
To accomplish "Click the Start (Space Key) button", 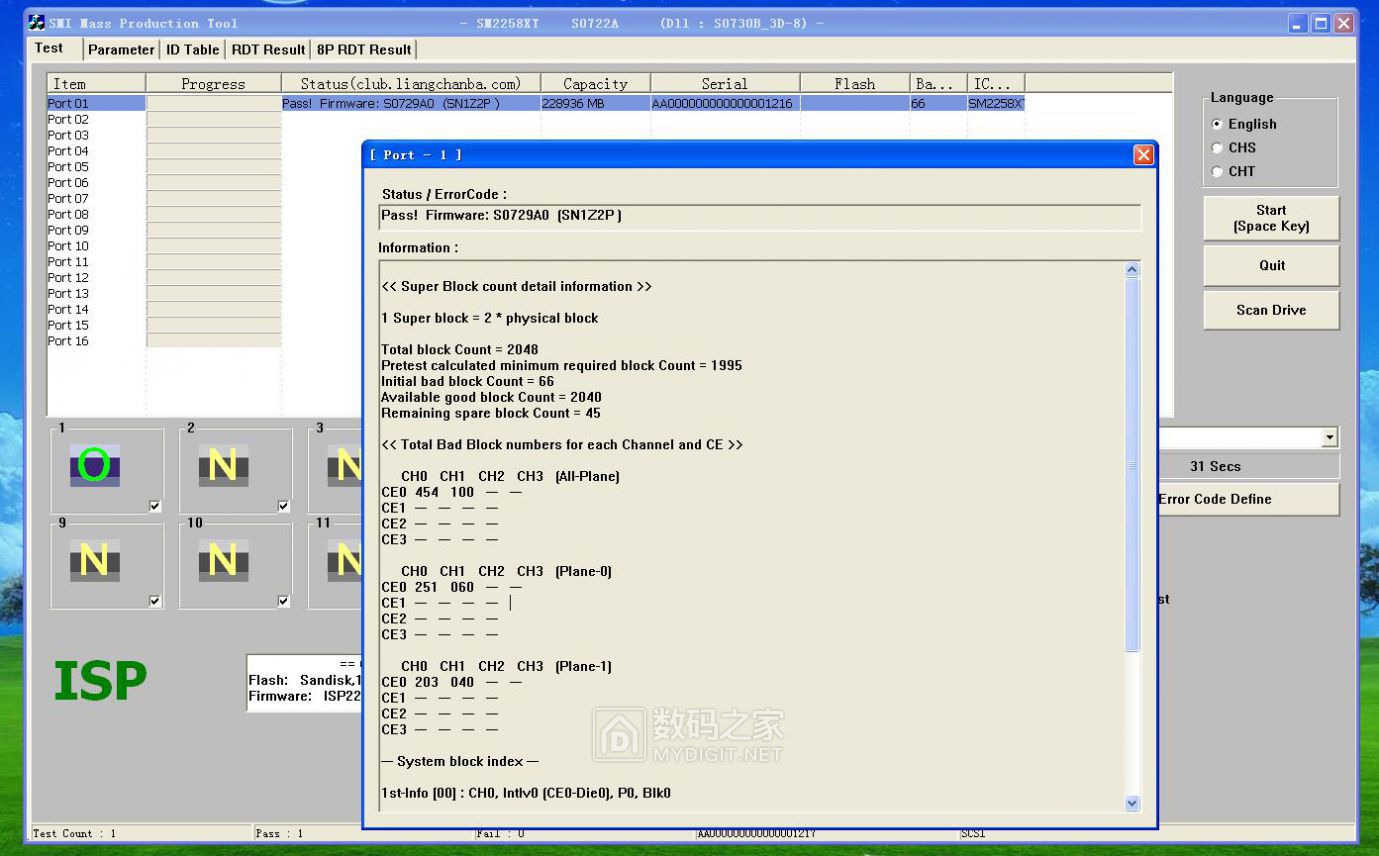I will 1271,218.
